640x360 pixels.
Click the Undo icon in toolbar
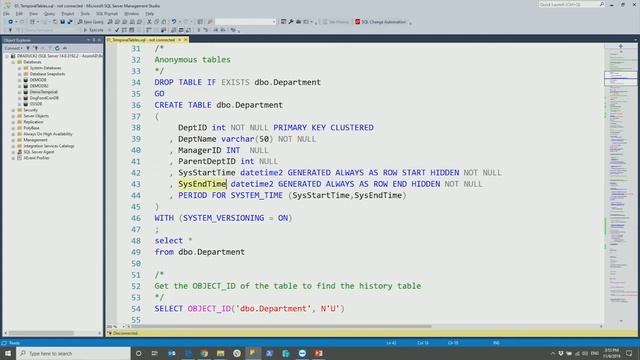tap(174, 22)
